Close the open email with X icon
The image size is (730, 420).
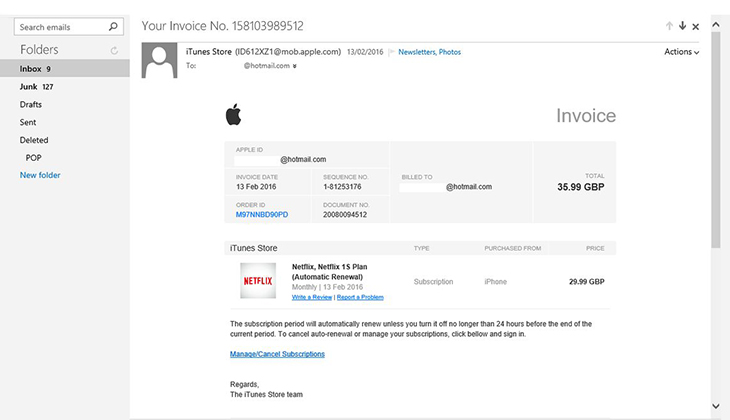[696, 27]
